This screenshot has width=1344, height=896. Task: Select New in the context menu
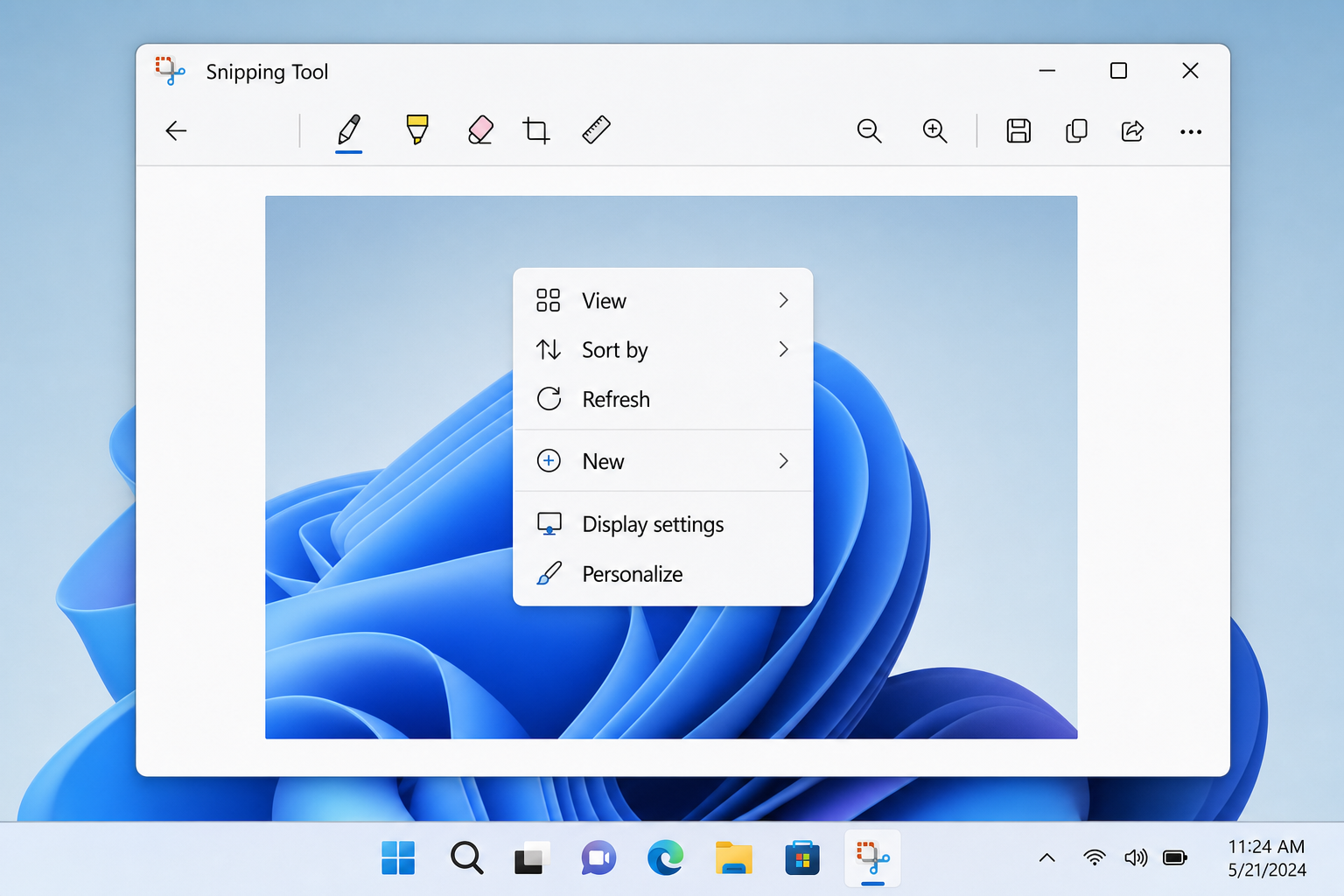click(663, 461)
